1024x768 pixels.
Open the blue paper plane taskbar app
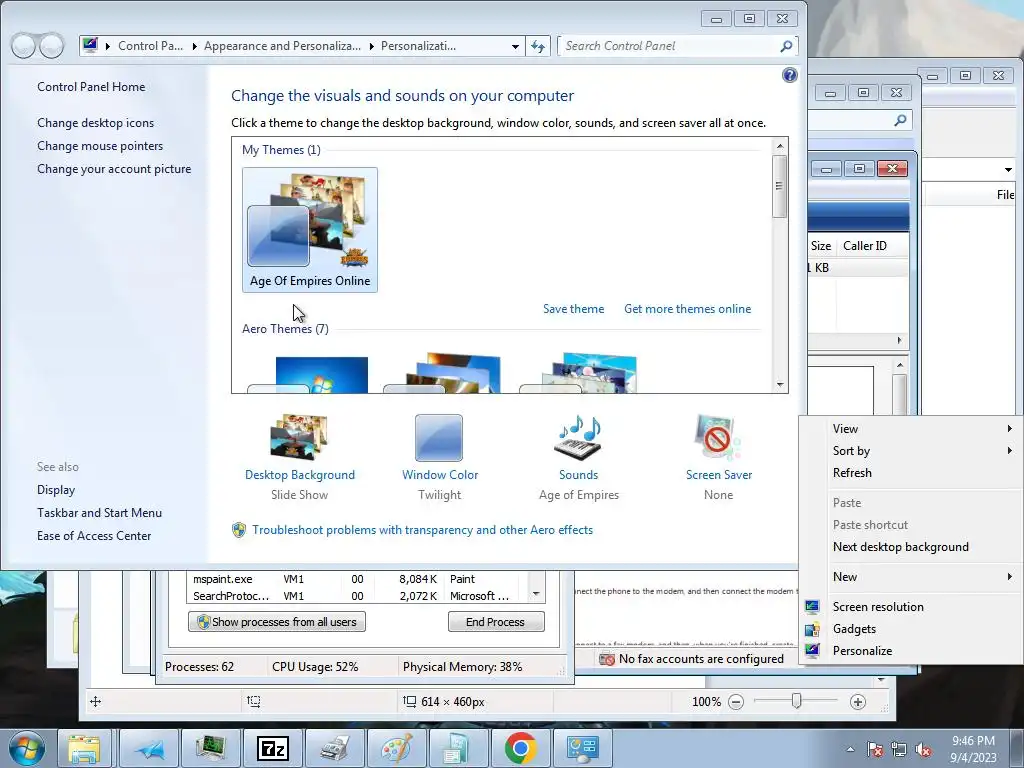(x=150, y=748)
